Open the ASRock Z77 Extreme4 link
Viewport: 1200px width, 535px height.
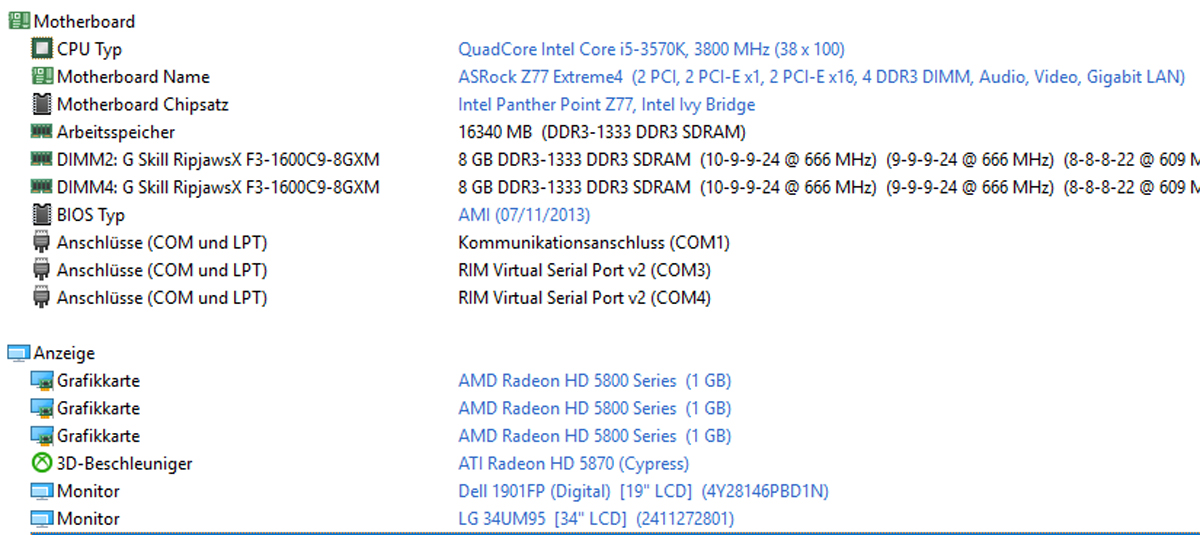point(821,77)
